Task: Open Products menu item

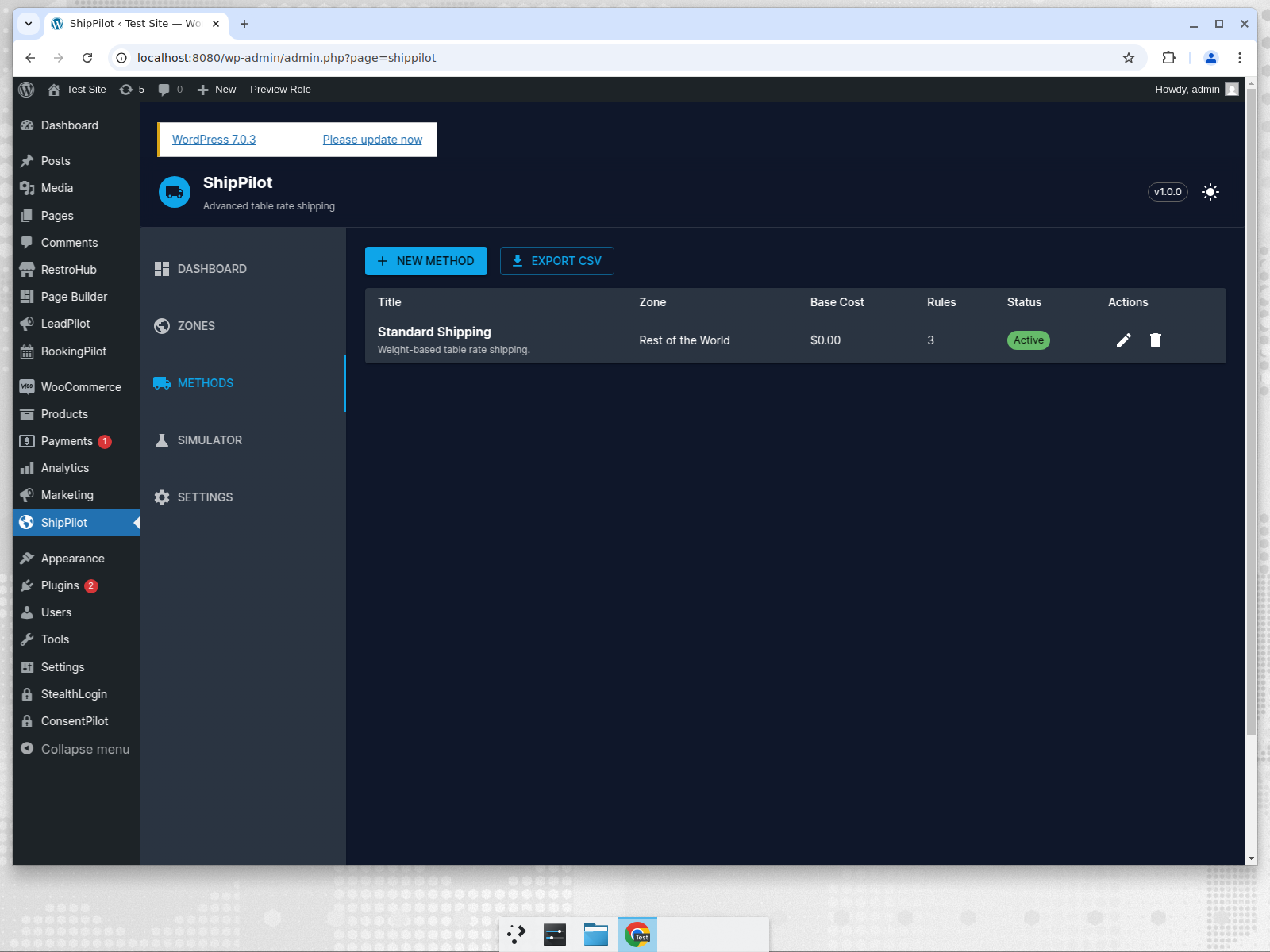Action: click(x=76, y=414)
